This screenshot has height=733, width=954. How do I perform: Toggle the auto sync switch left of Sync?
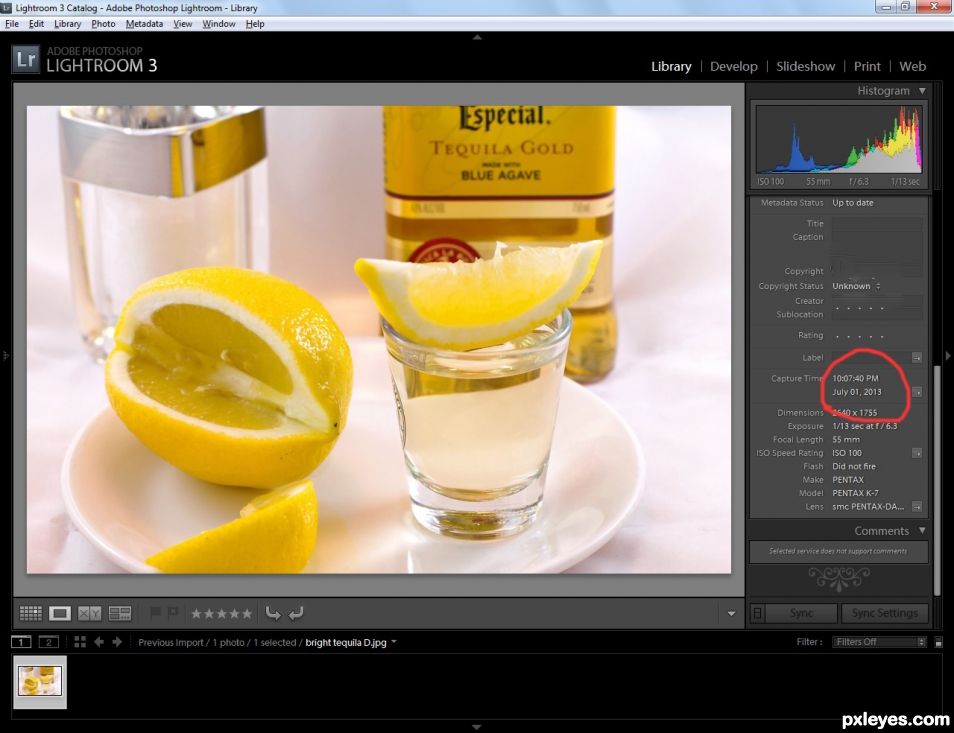(757, 613)
